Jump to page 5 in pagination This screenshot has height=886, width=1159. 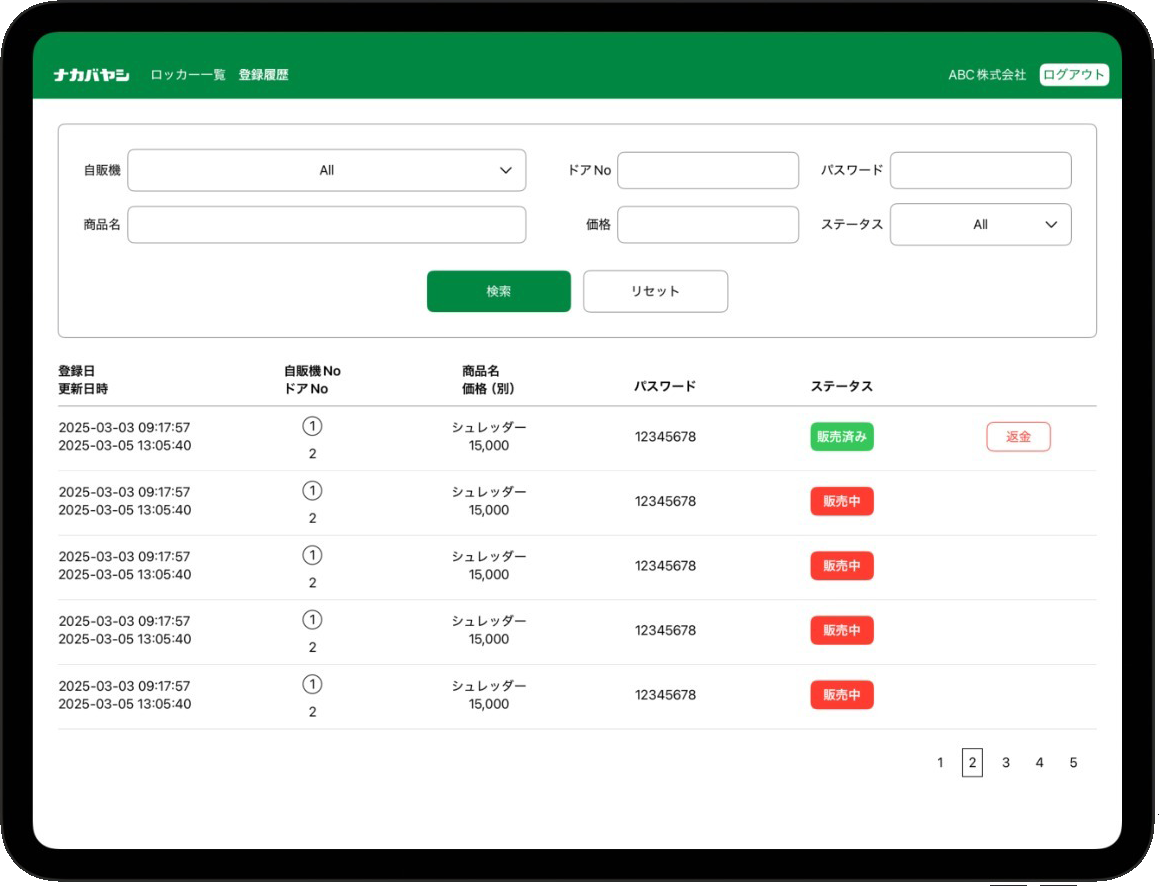1073,763
